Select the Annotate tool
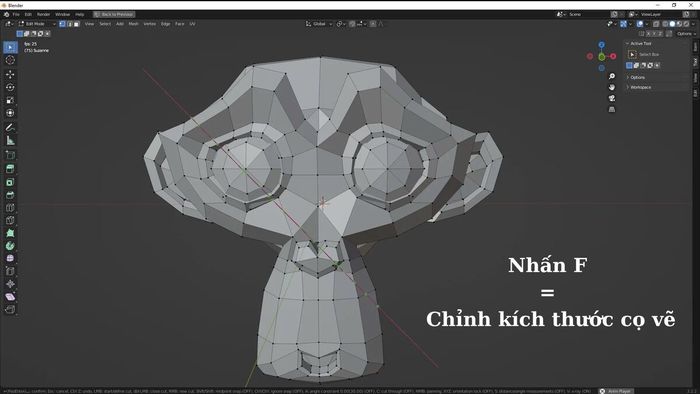Screen dimensions: 700x394 10,128
